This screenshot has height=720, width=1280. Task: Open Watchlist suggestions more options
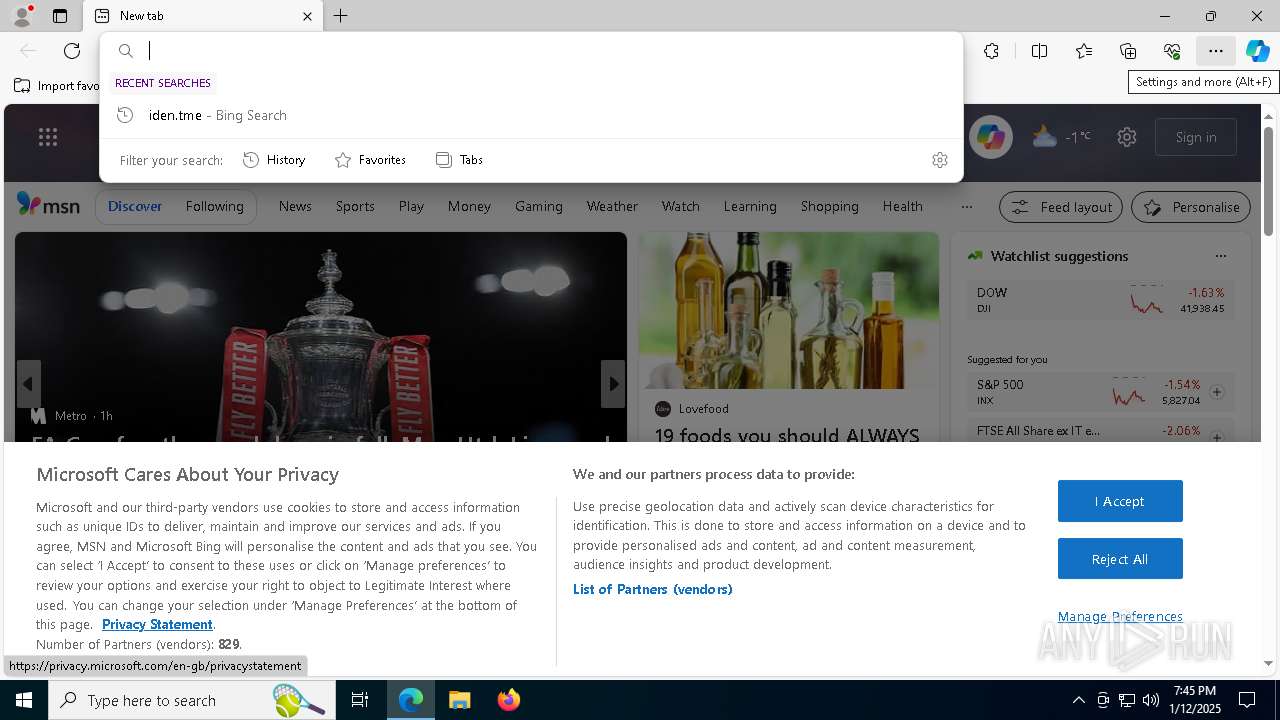[1220, 256]
